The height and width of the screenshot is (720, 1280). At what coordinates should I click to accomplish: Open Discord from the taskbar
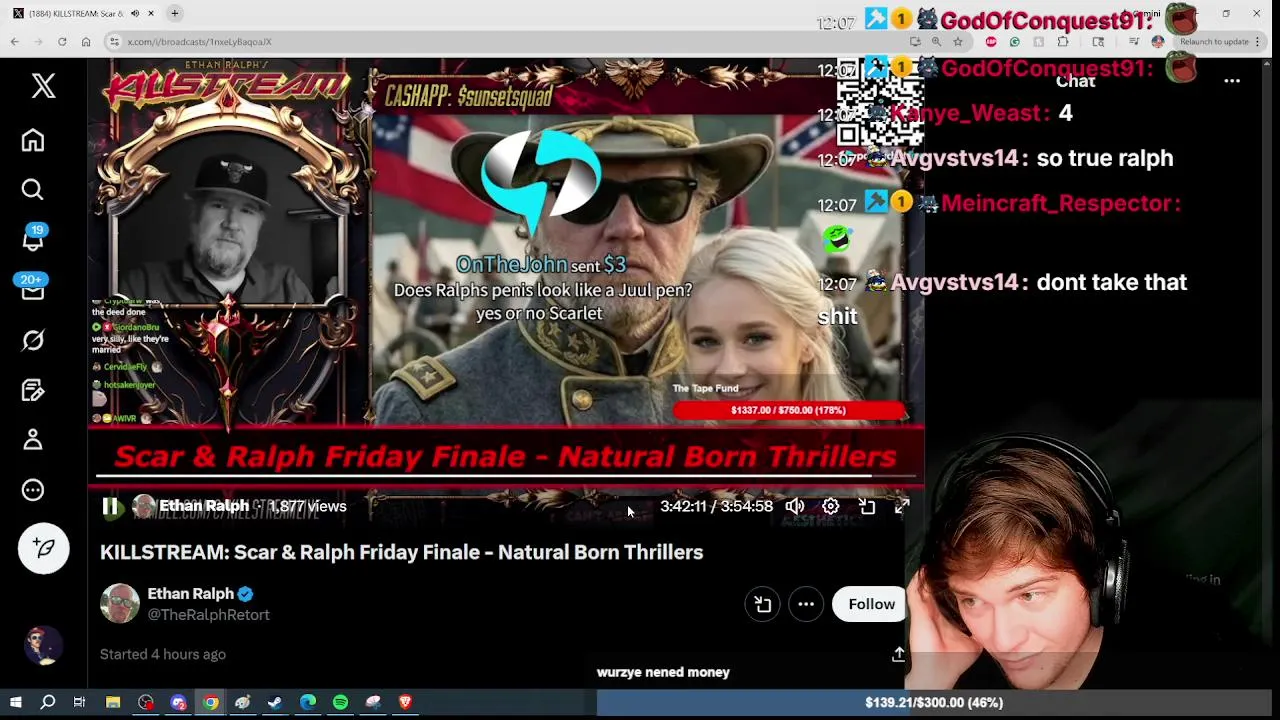coord(178,703)
